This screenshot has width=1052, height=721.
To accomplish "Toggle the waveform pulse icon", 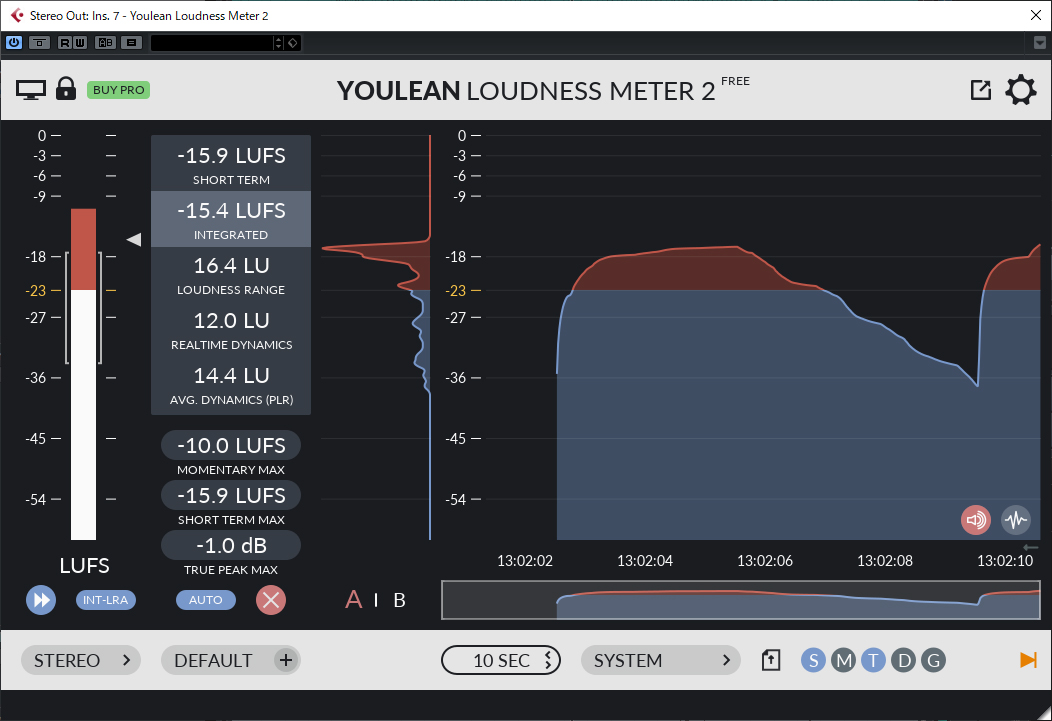I will tap(1016, 520).
